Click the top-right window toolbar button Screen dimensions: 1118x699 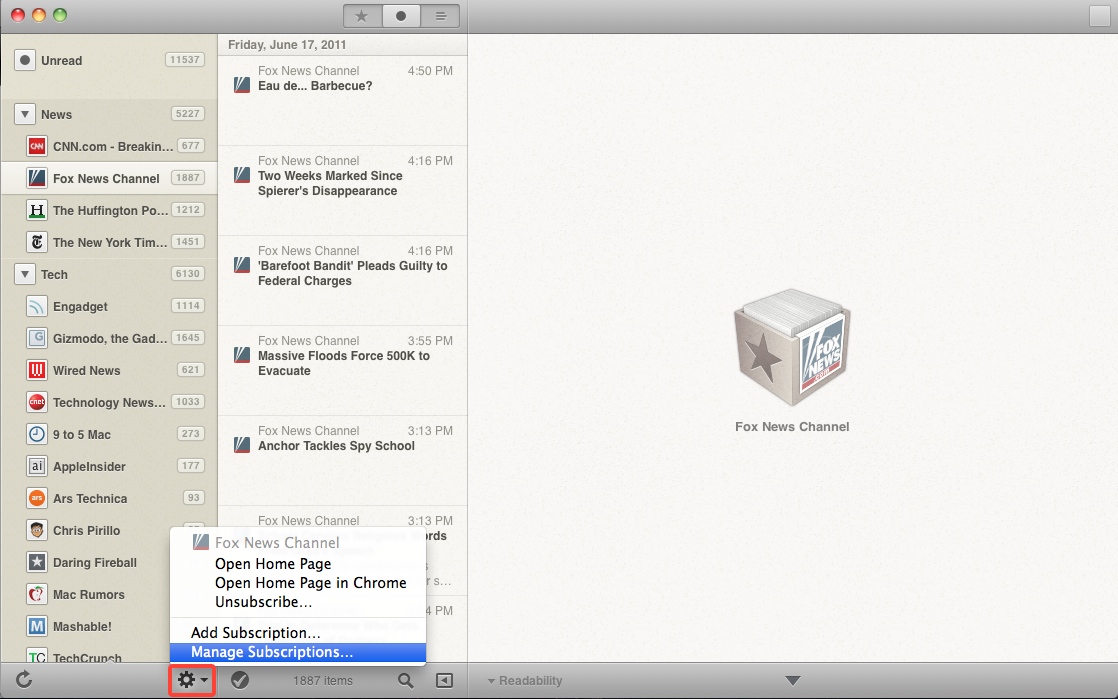[1099, 16]
